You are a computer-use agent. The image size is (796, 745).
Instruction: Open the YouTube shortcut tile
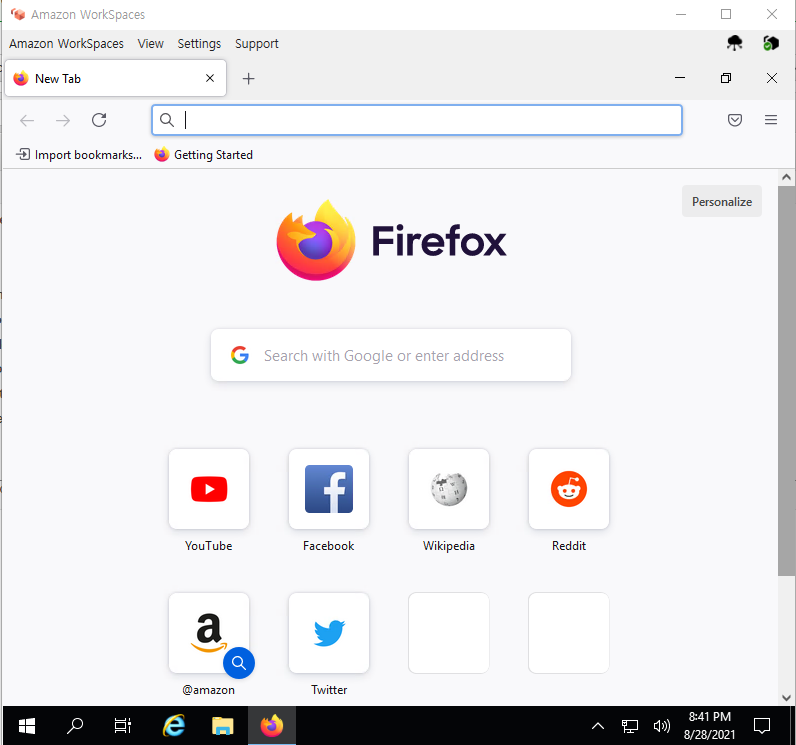(x=209, y=489)
